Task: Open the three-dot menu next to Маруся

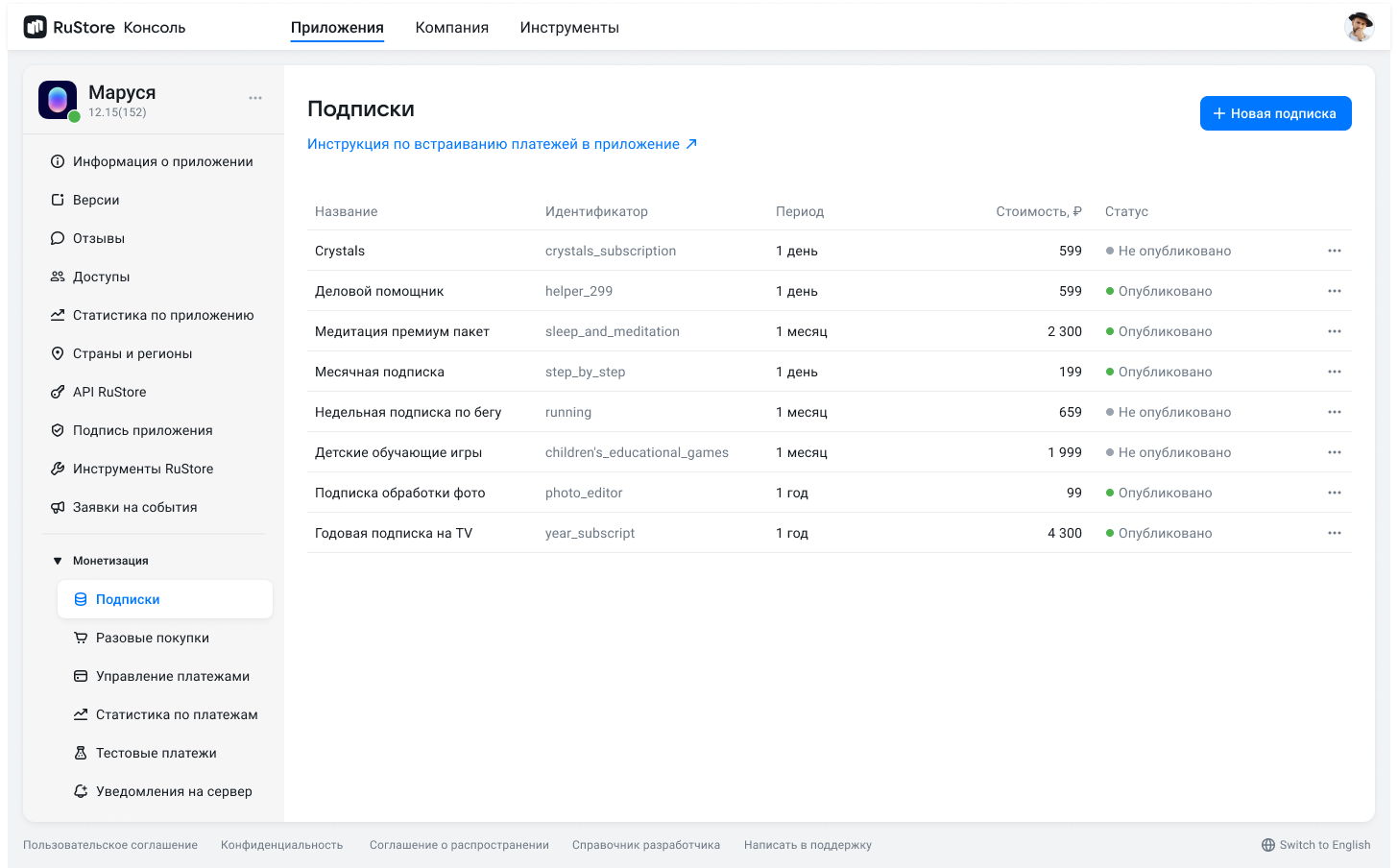Action: [x=255, y=98]
